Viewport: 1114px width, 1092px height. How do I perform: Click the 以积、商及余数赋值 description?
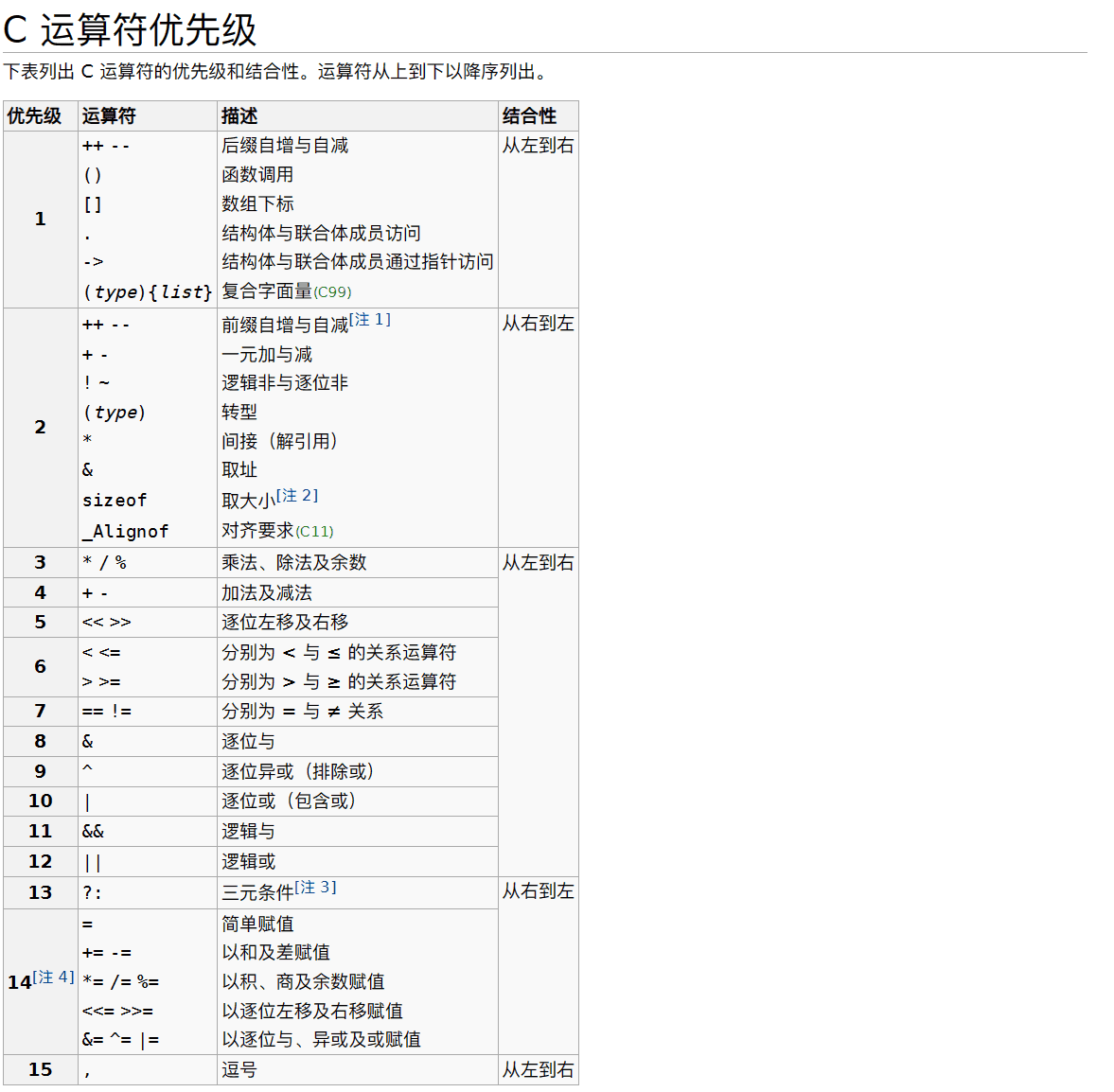click(x=304, y=982)
